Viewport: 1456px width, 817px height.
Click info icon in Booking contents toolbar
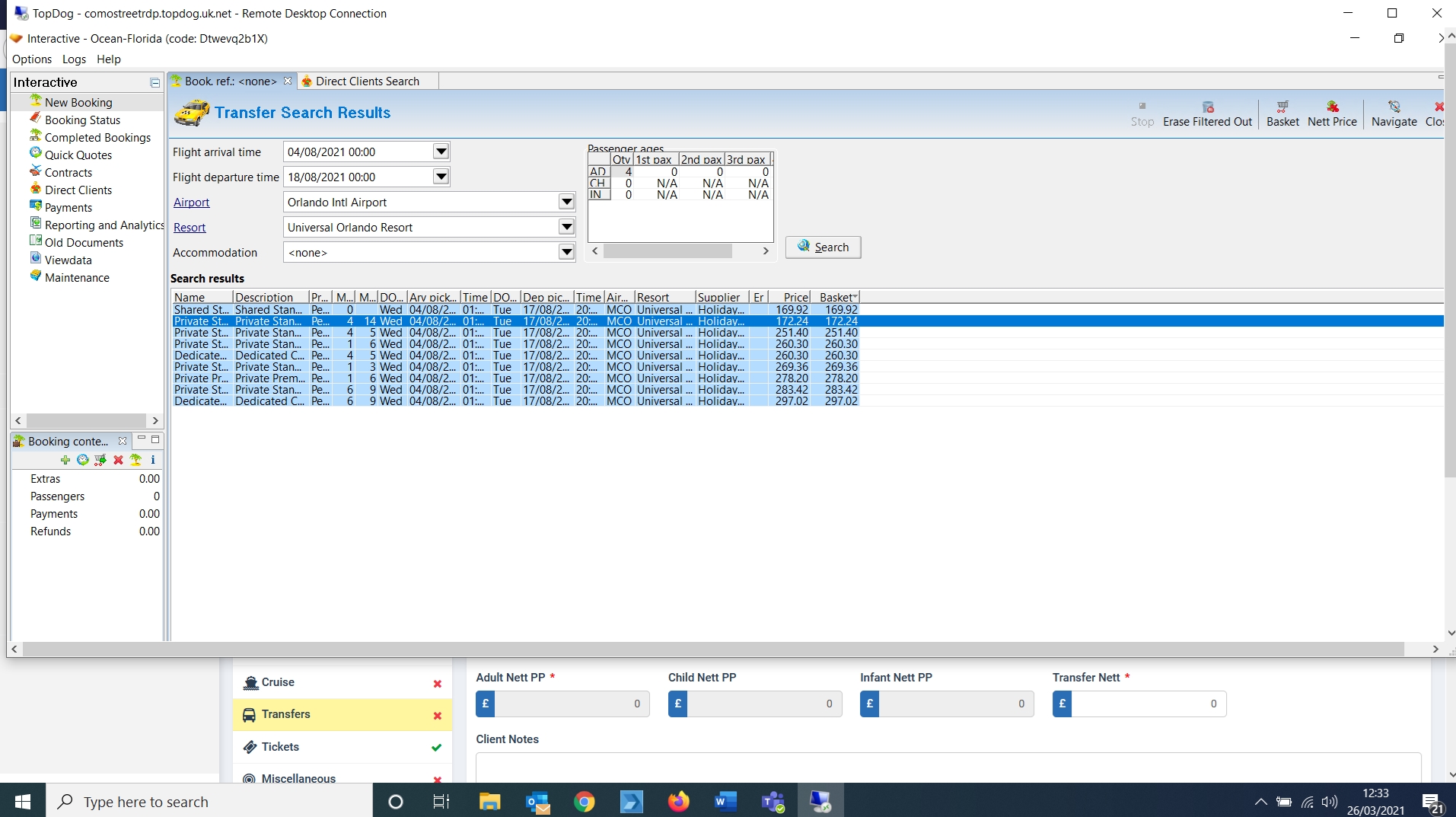[x=153, y=460]
